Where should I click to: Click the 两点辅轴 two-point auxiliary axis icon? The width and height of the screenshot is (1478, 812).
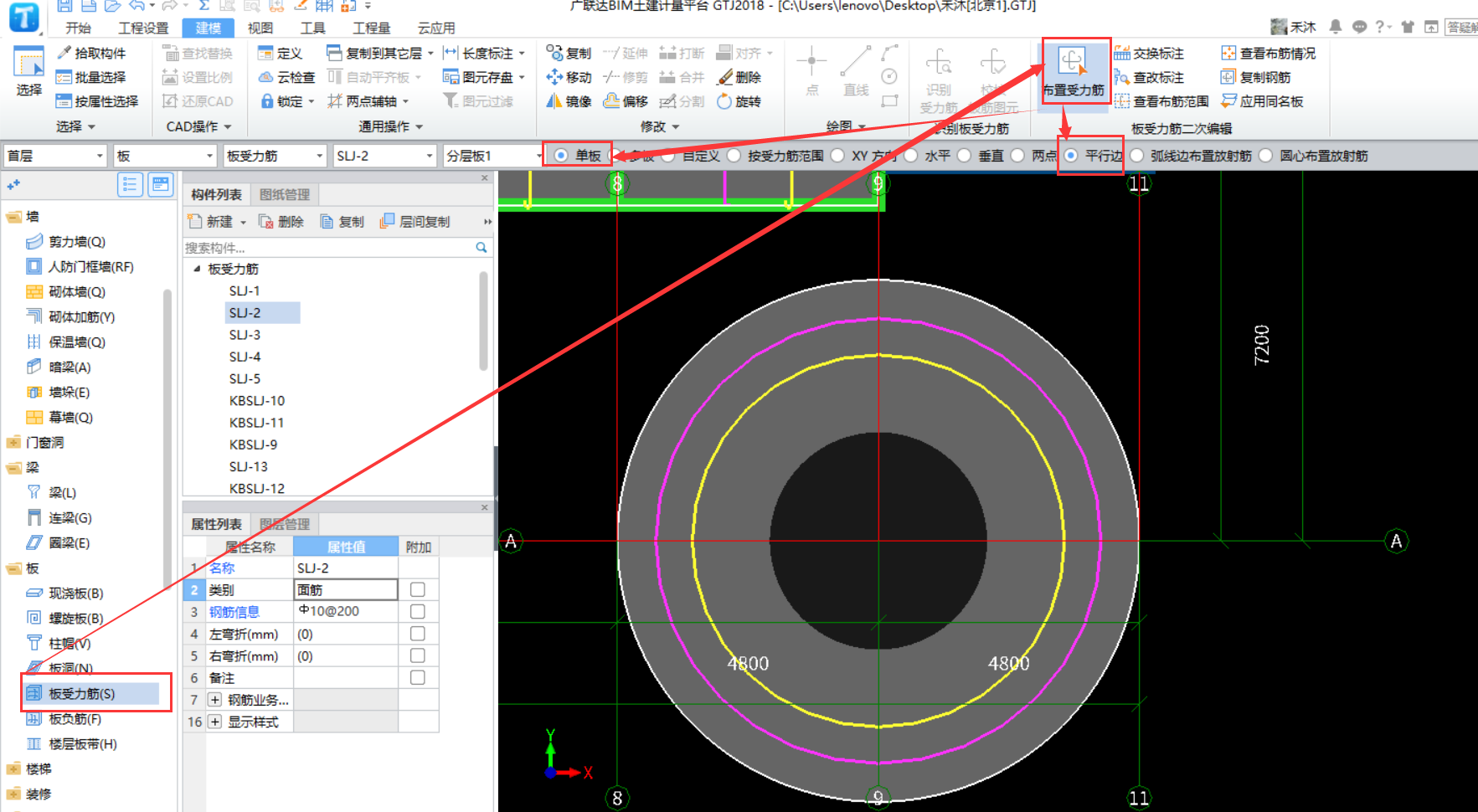334,101
